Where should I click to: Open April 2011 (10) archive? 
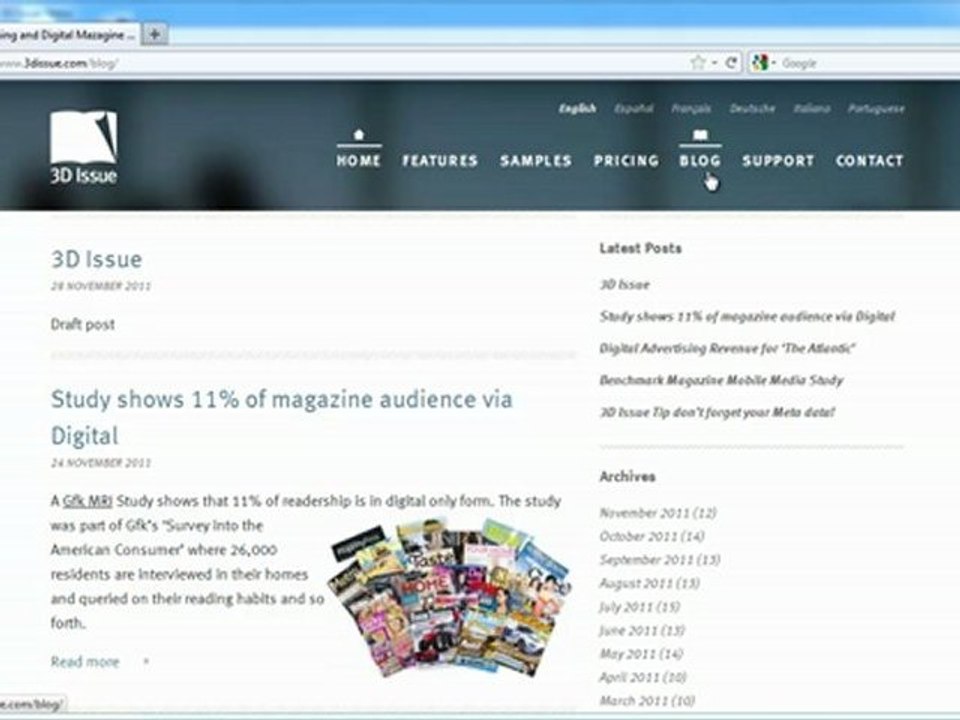pyautogui.click(x=643, y=677)
